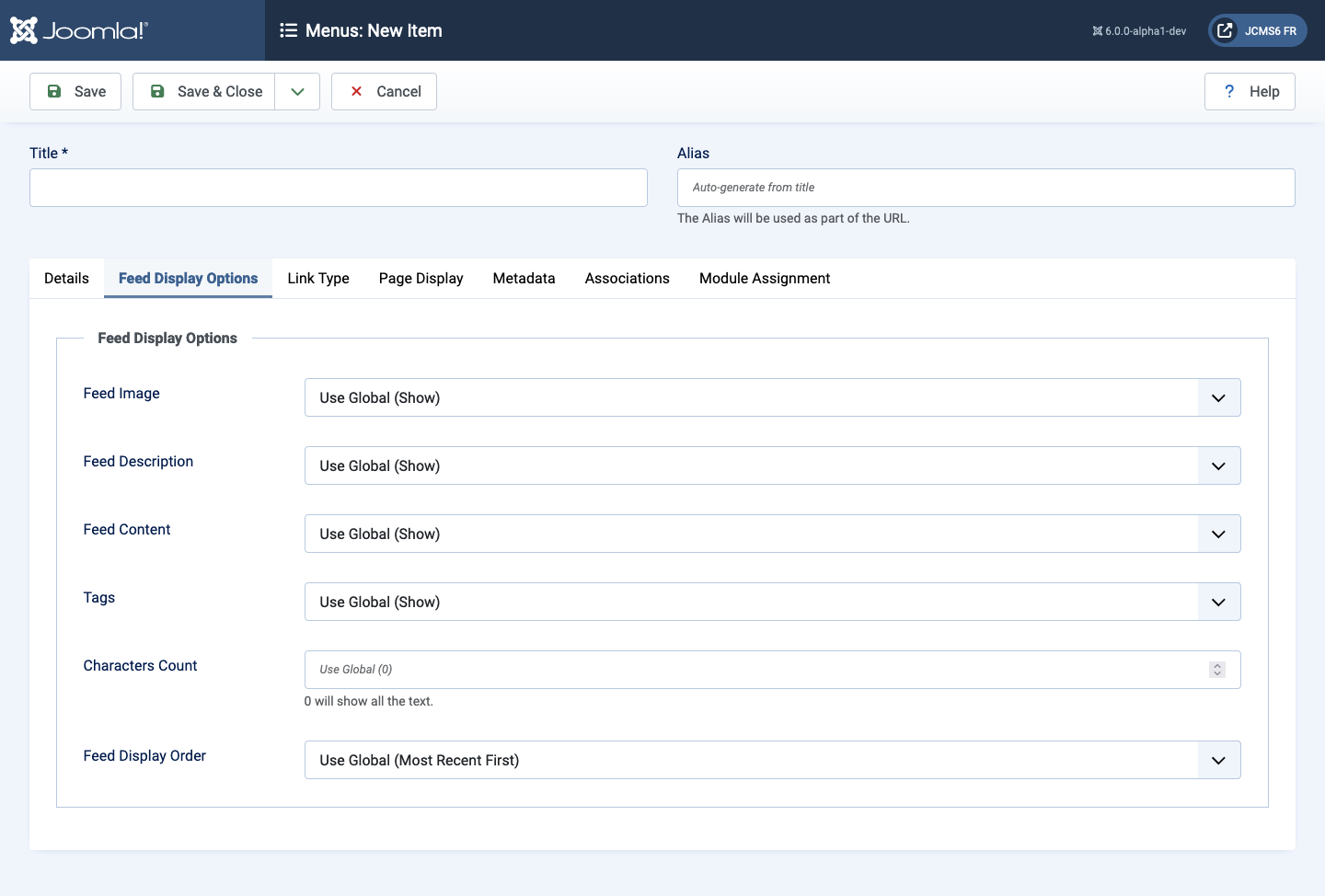1325x896 pixels.
Task: Click the Feed Content label
Action: coord(127,529)
